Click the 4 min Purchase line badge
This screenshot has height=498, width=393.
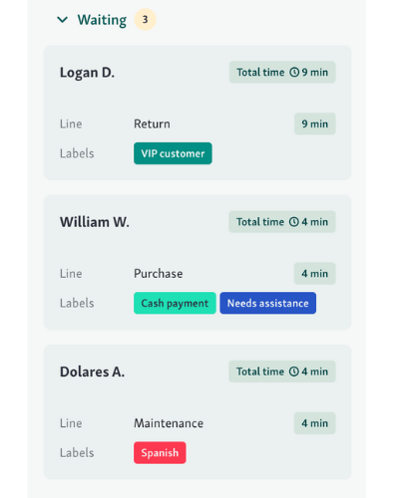(x=315, y=274)
